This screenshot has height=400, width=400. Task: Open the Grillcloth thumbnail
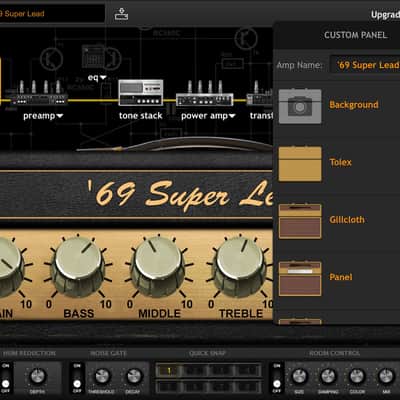(300, 221)
